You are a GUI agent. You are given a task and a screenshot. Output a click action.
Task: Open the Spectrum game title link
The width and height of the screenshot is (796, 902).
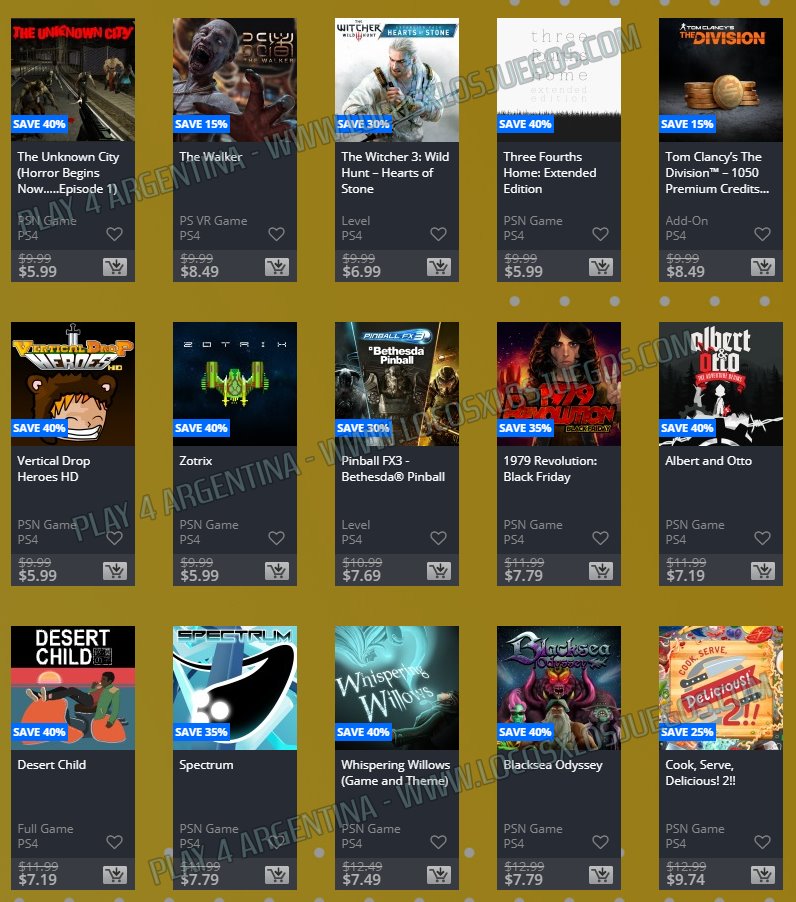pyautogui.click(x=206, y=765)
